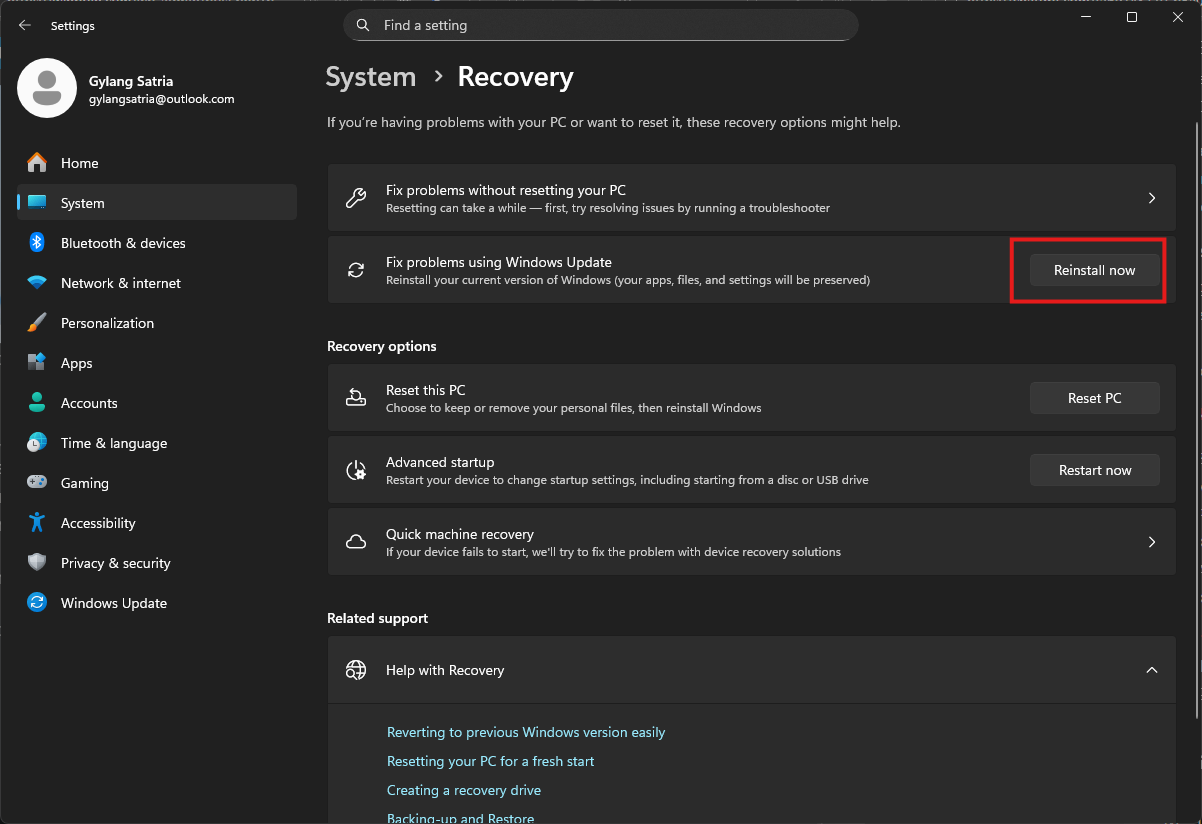Click the Privacy & security shield icon
1202x824 pixels.
(37, 563)
